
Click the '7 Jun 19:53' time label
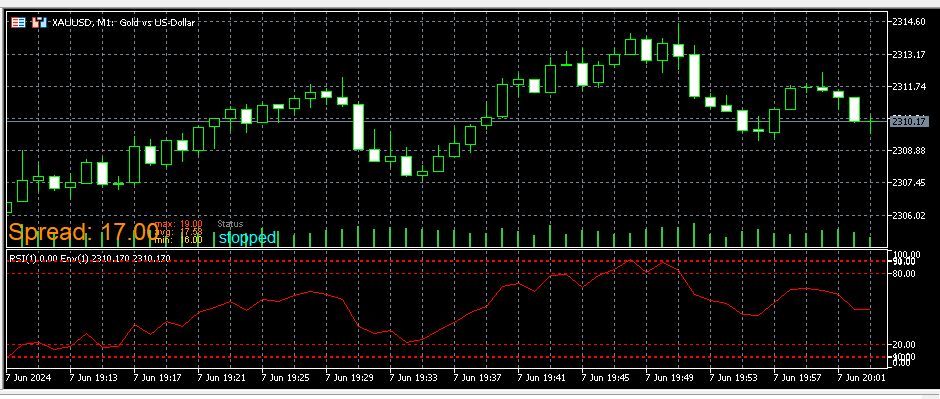tap(734, 378)
